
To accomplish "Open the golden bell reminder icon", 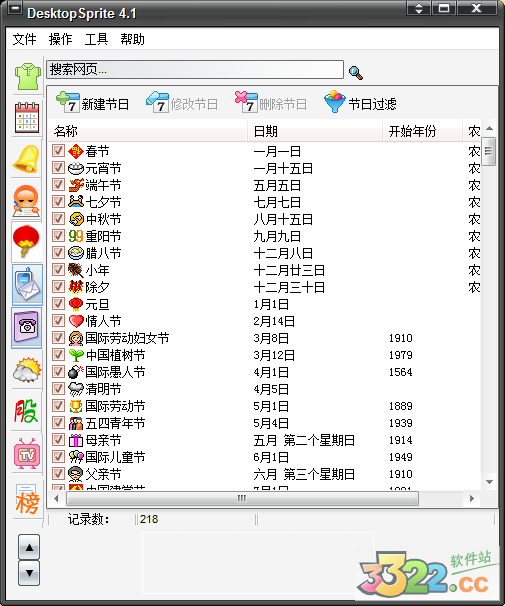I will tap(27, 159).
